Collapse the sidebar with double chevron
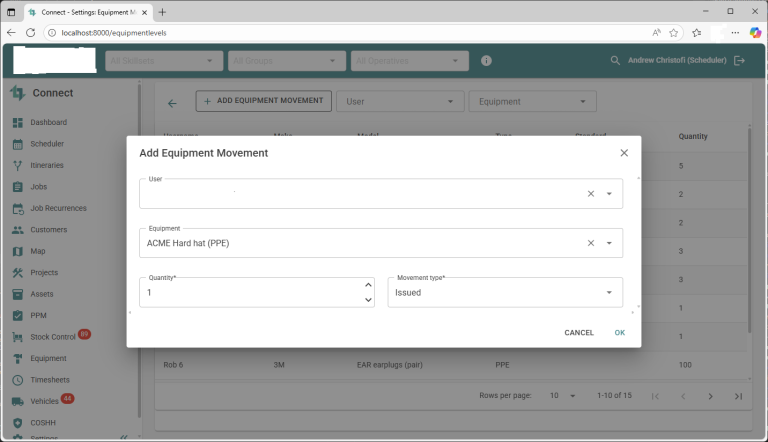The height and width of the screenshot is (442, 768). (124, 437)
